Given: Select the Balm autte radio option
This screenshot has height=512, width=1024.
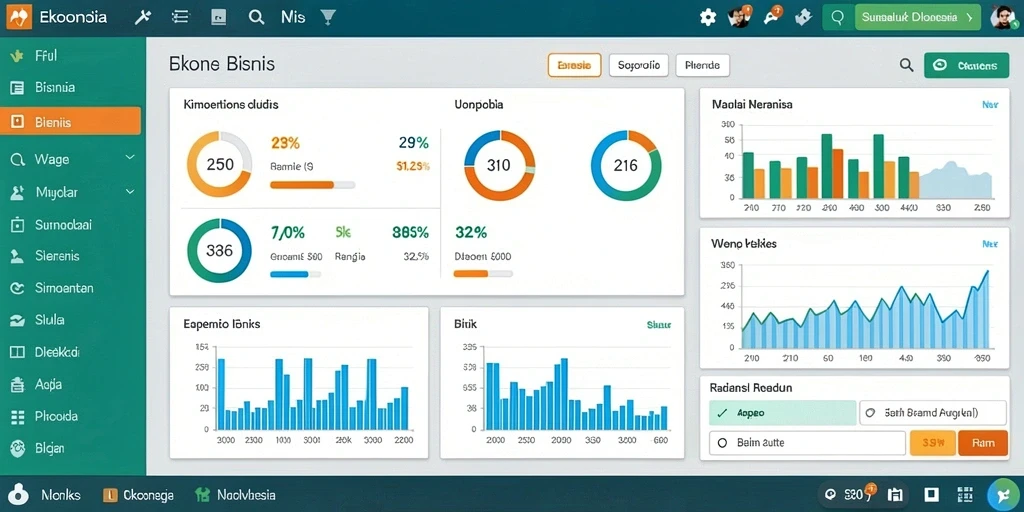Looking at the screenshot, I should 807,443.
